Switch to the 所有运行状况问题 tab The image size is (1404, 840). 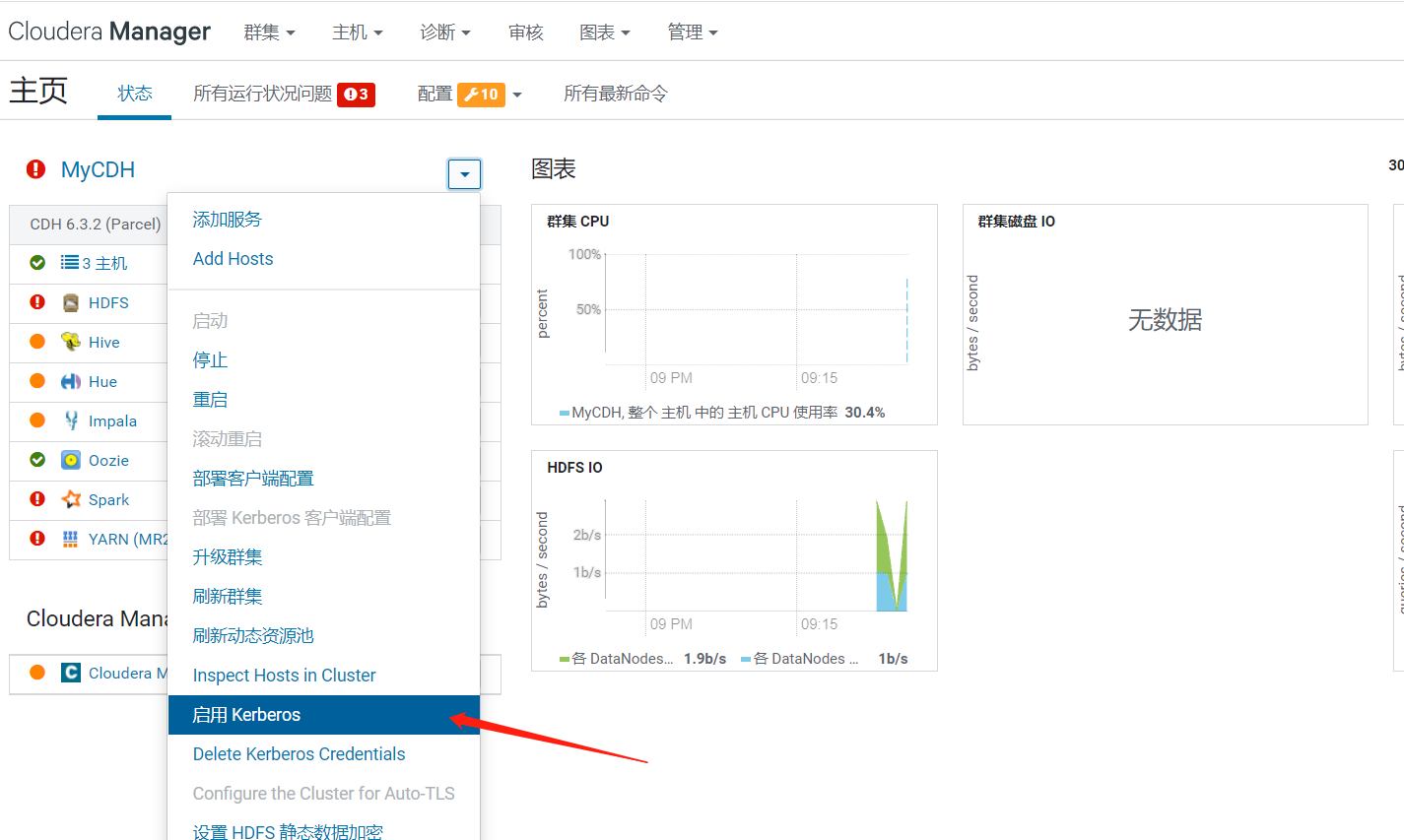283,94
